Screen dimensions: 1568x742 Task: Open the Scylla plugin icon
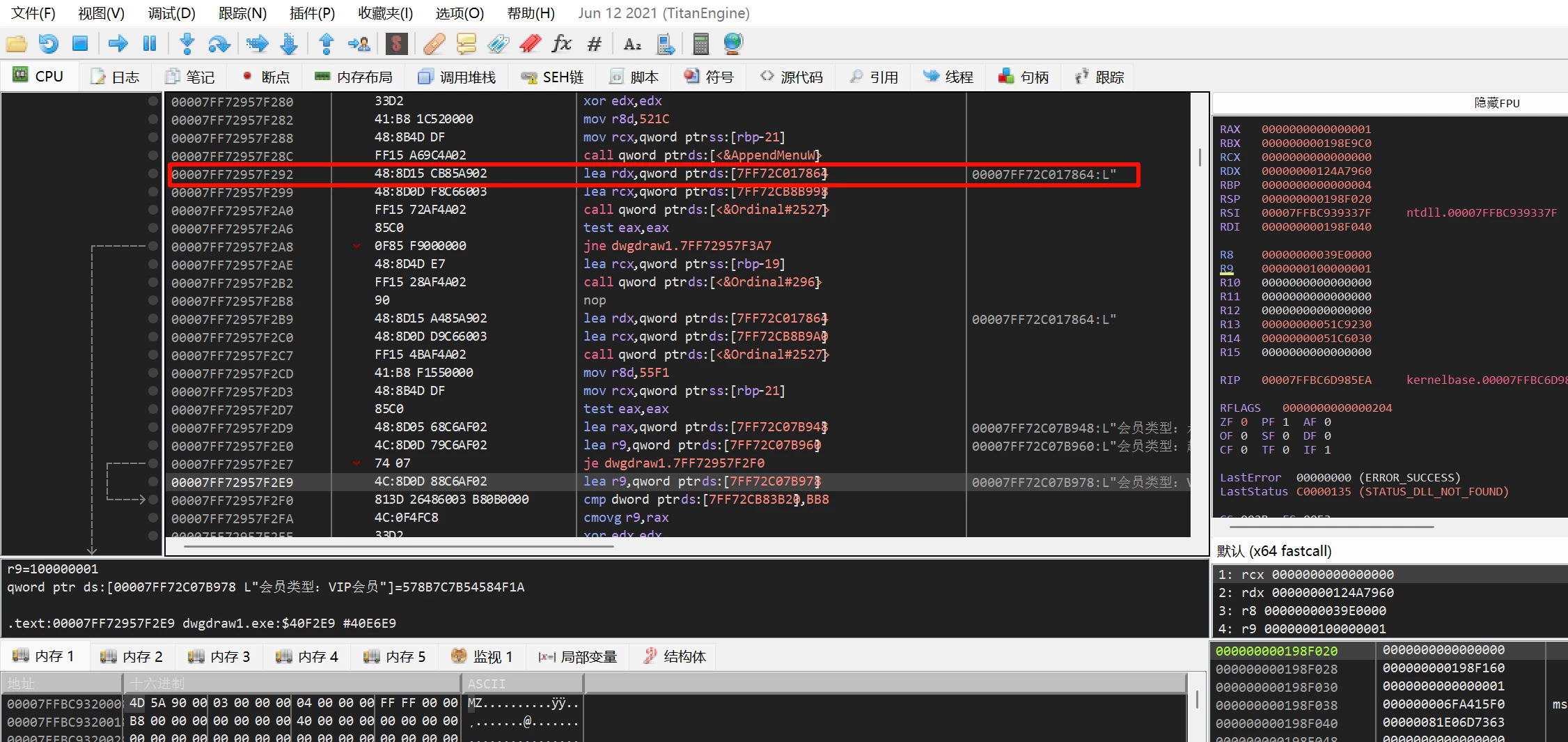pos(396,44)
